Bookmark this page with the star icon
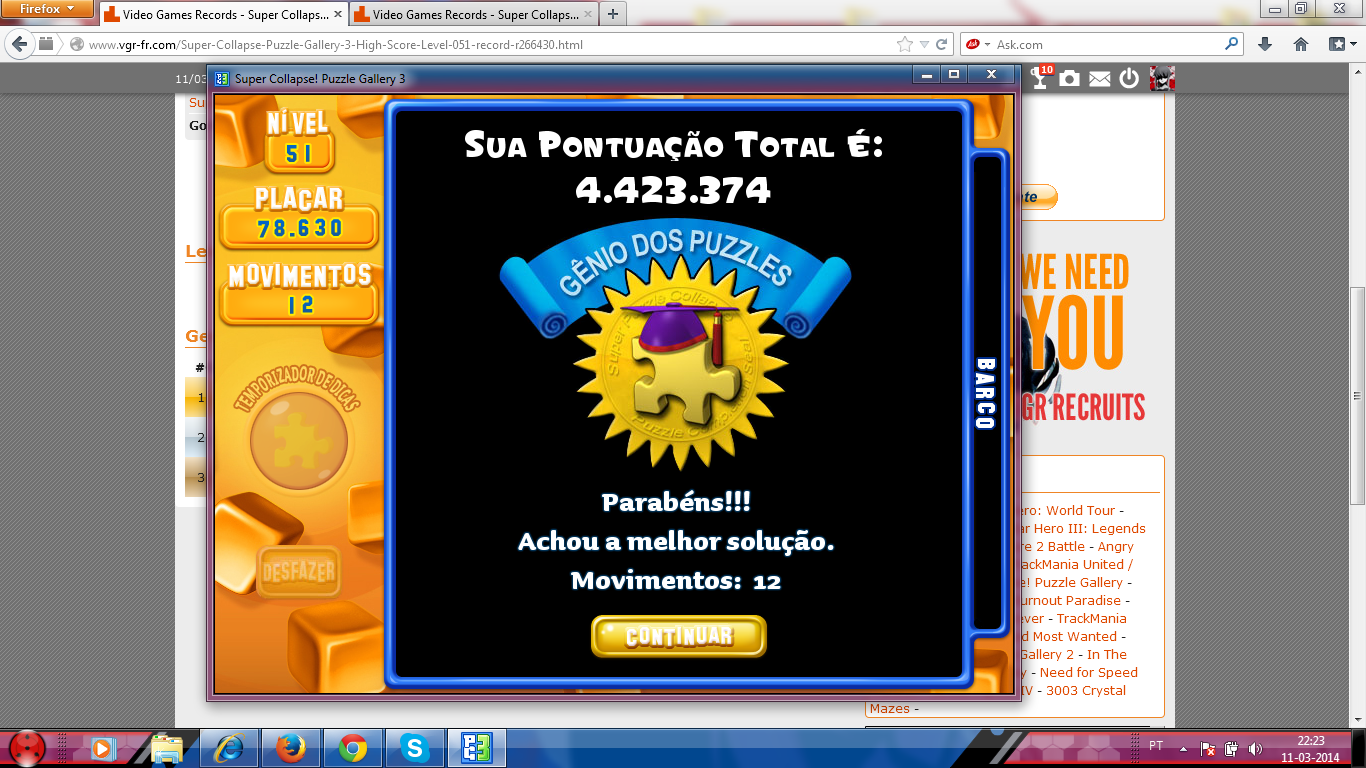This screenshot has height=768, width=1366. (x=905, y=45)
